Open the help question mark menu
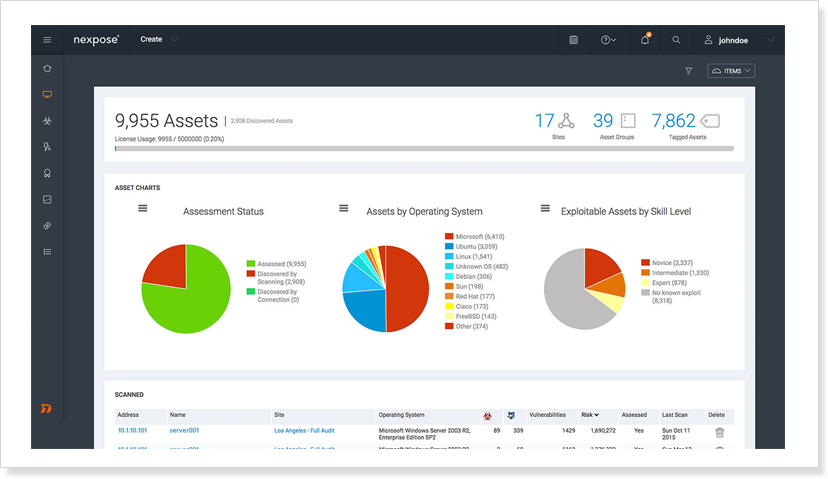This screenshot has height=479, width=828. (x=608, y=40)
